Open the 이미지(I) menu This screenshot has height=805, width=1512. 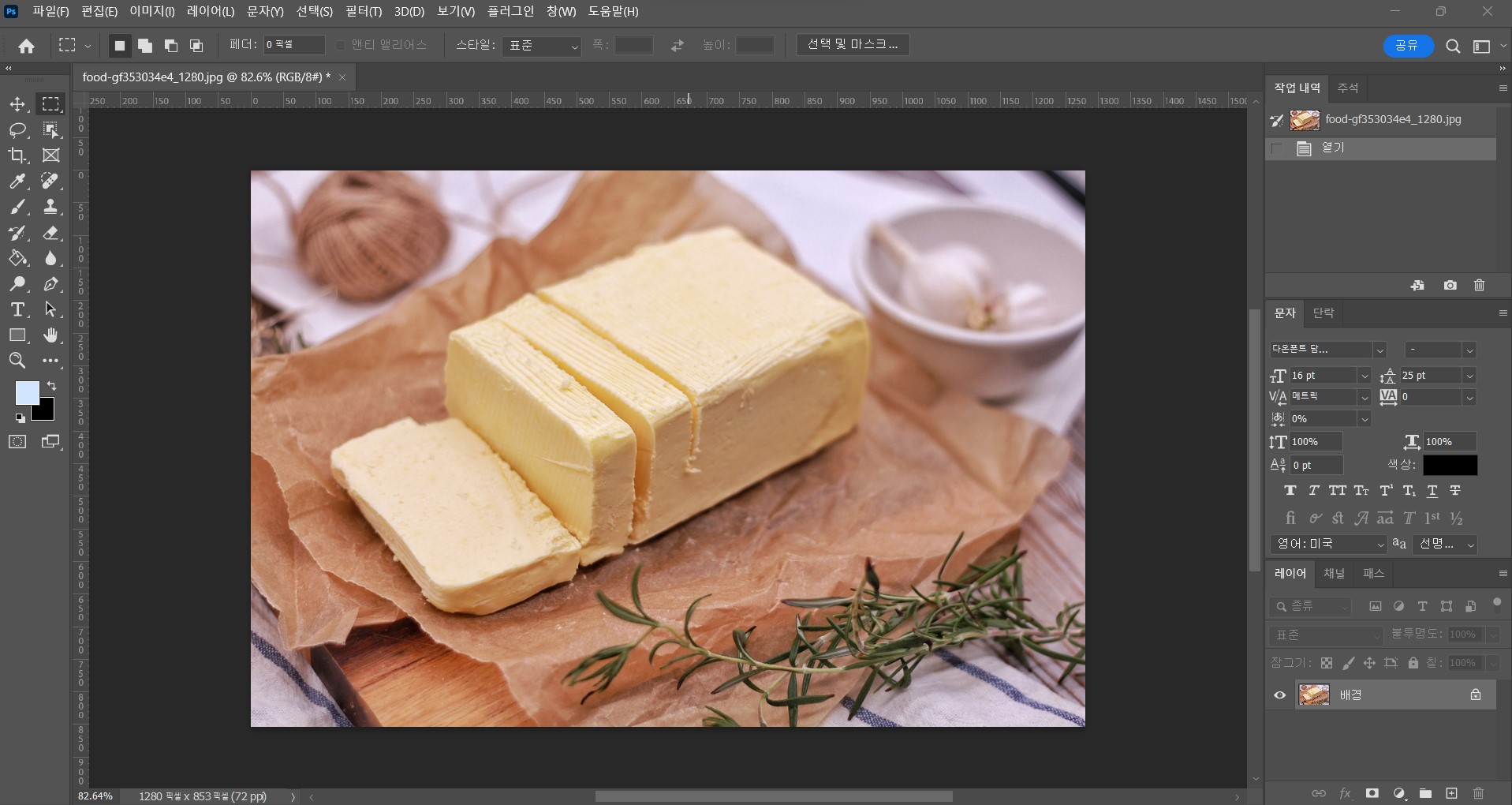pos(152,12)
